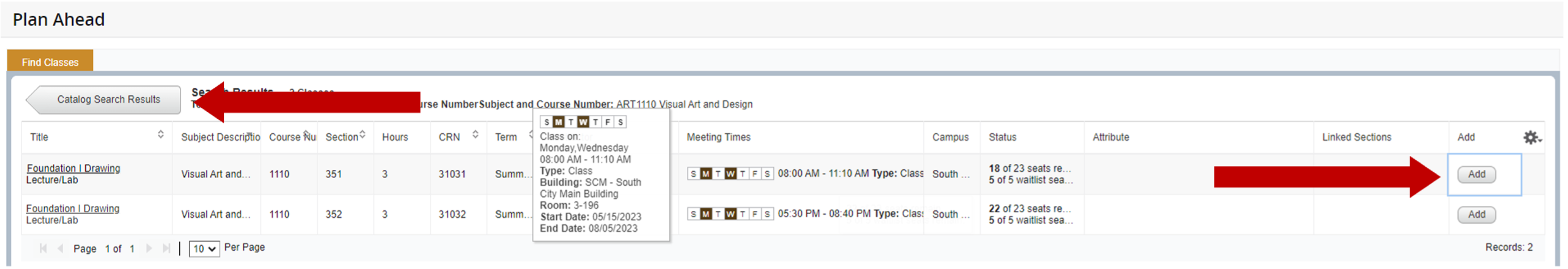Click the 05:30 PM meeting days indicator

point(730,214)
